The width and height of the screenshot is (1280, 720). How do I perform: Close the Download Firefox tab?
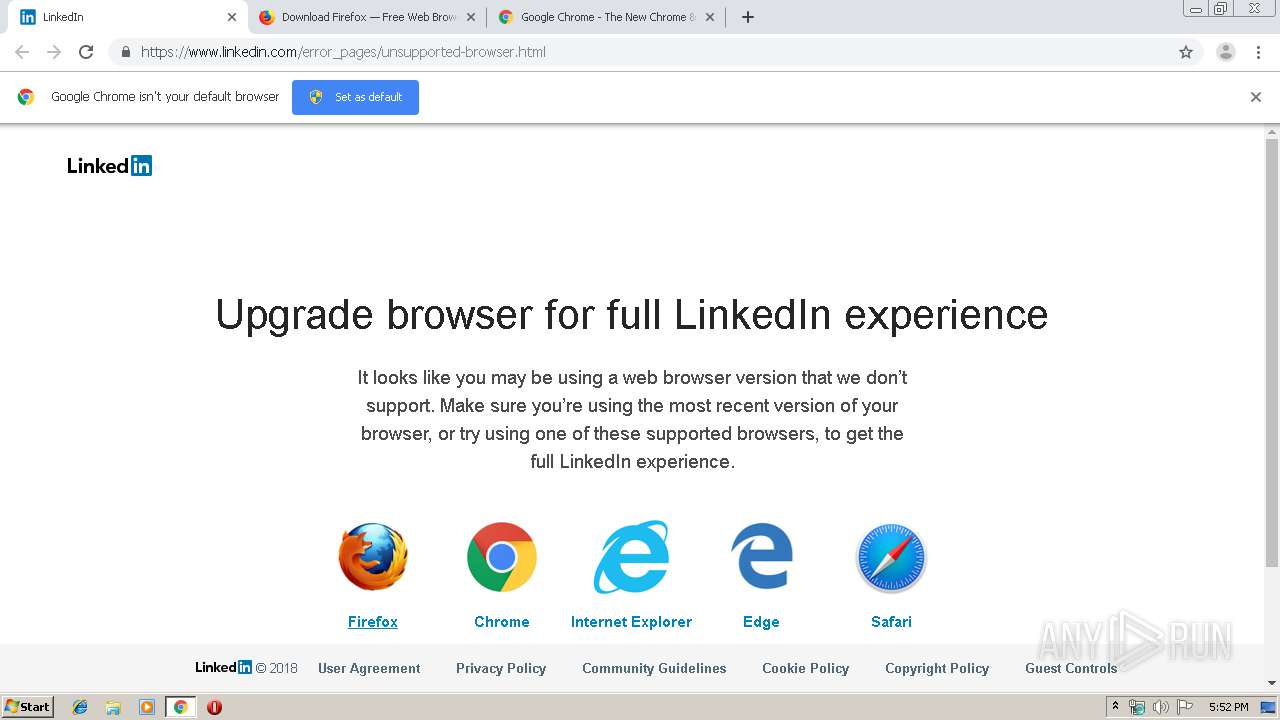coord(471,17)
